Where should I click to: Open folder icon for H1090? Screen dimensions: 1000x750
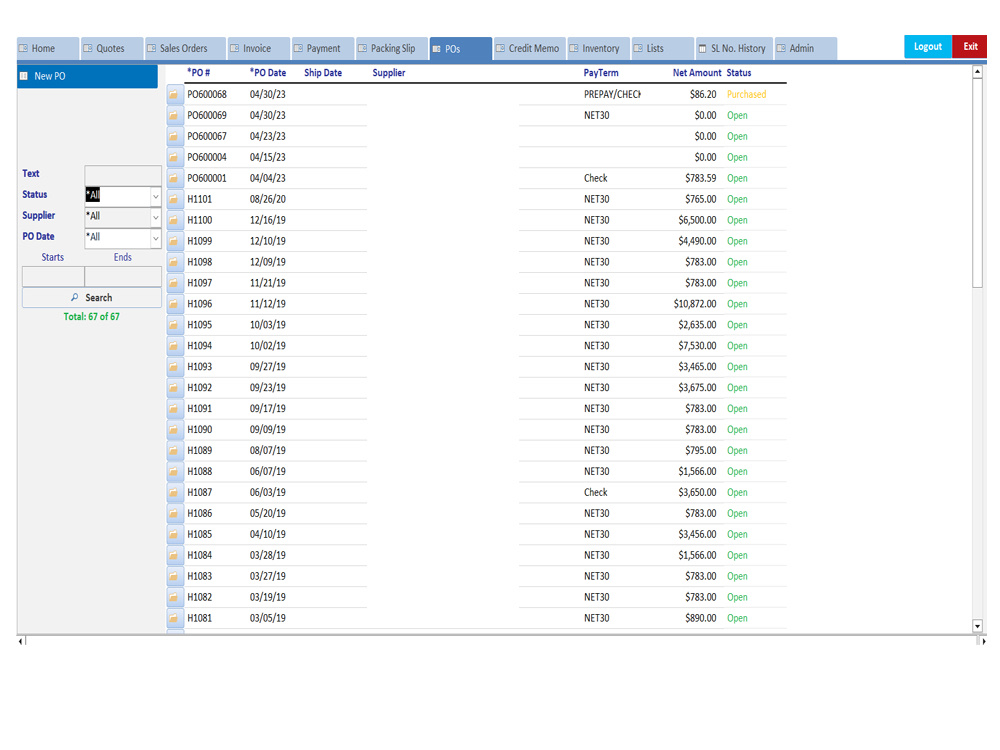(x=174, y=430)
